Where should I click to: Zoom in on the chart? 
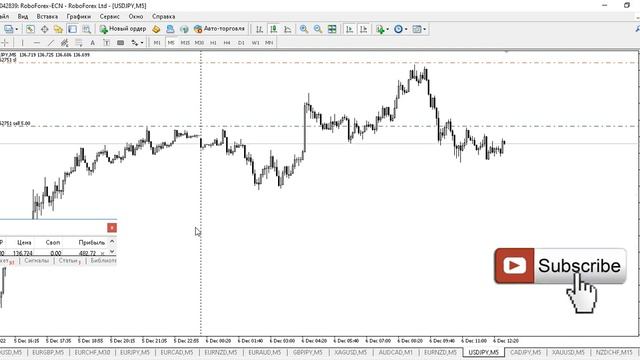coord(304,29)
